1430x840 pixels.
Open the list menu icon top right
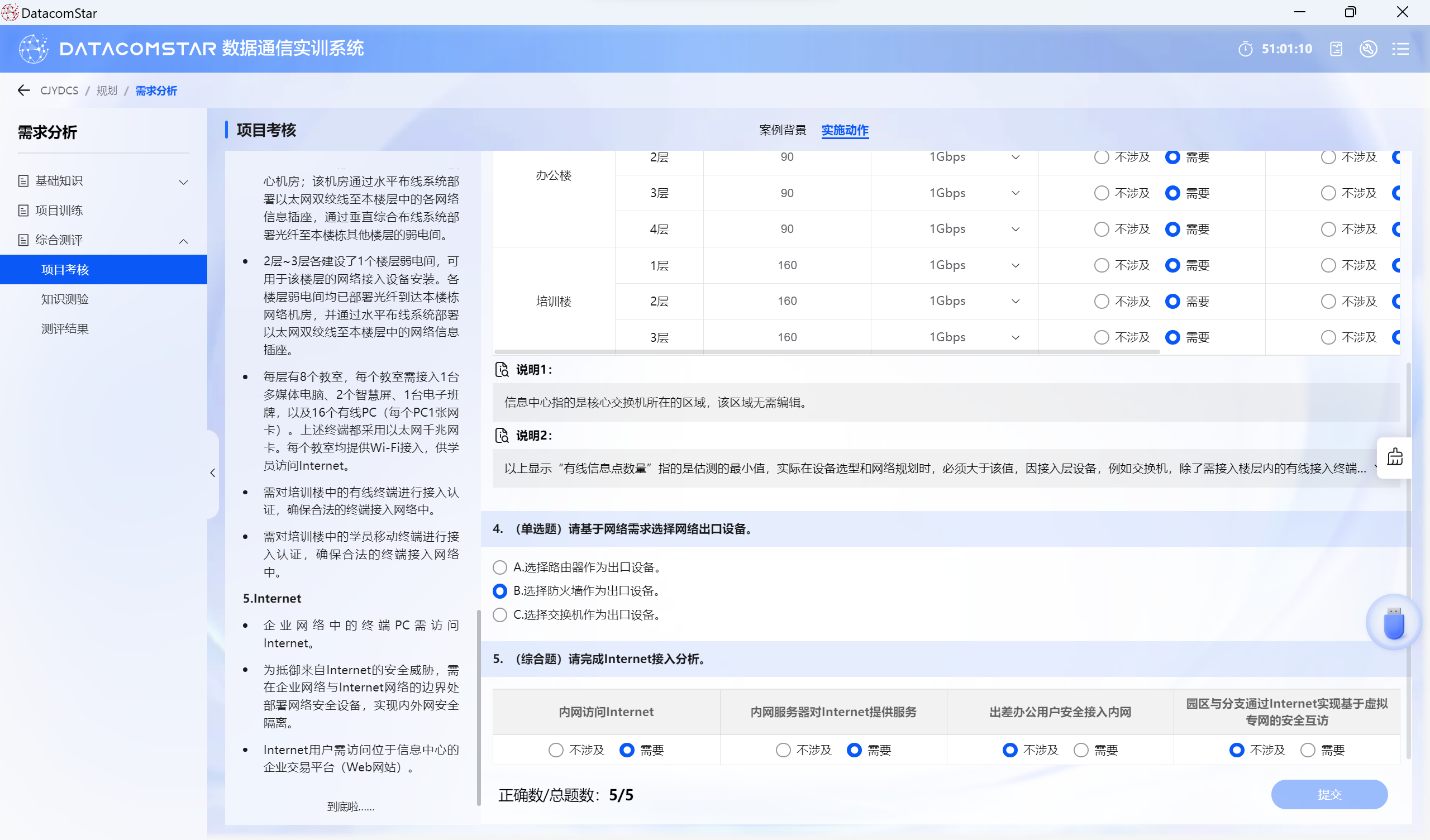click(1400, 49)
